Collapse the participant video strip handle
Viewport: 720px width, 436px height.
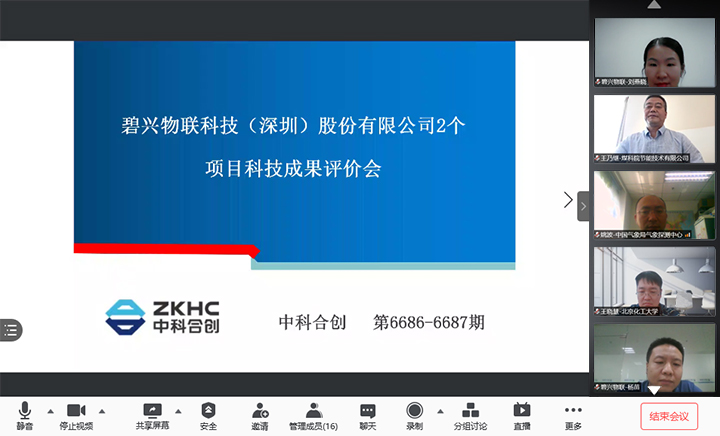click(x=583, y=206)
